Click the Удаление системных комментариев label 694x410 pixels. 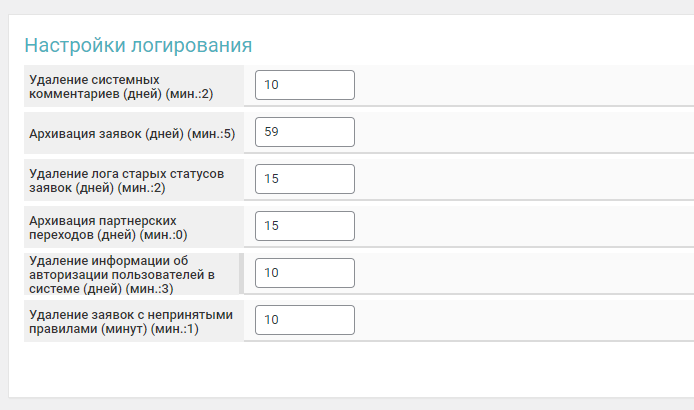122,86
